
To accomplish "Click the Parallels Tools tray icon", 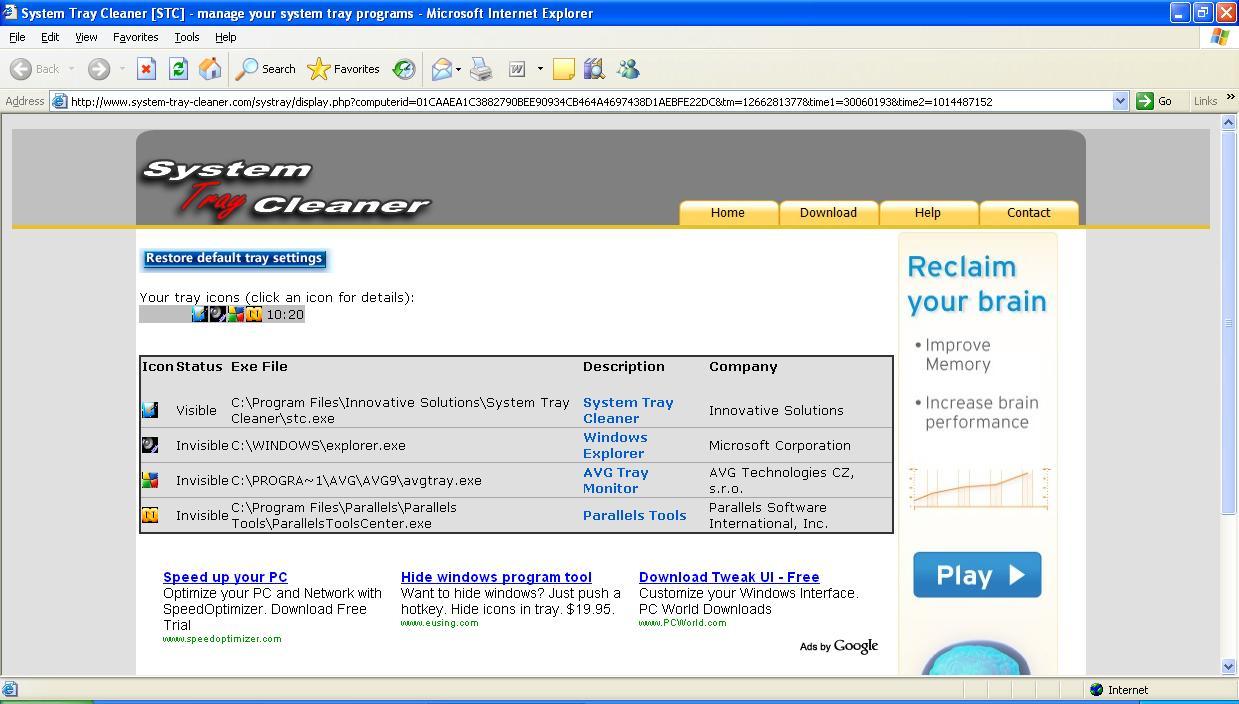I will coord(253,313).
